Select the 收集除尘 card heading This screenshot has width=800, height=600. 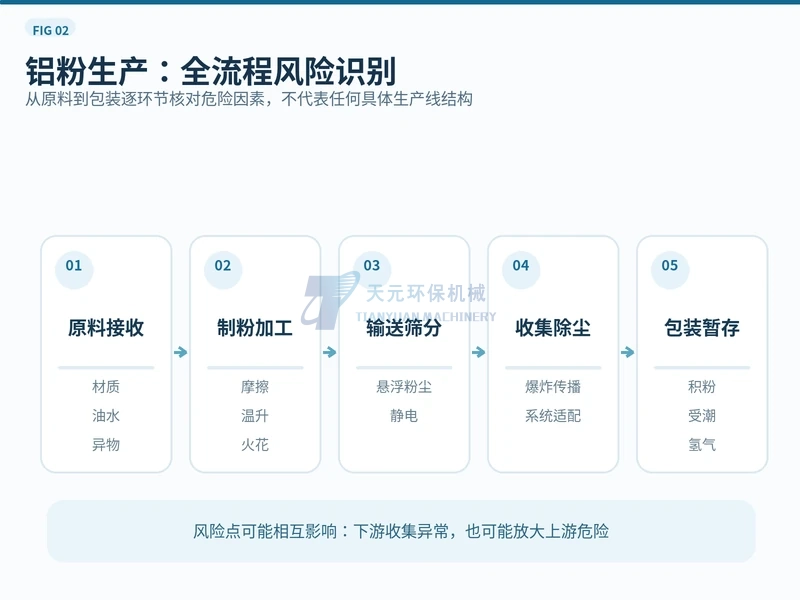553,328
